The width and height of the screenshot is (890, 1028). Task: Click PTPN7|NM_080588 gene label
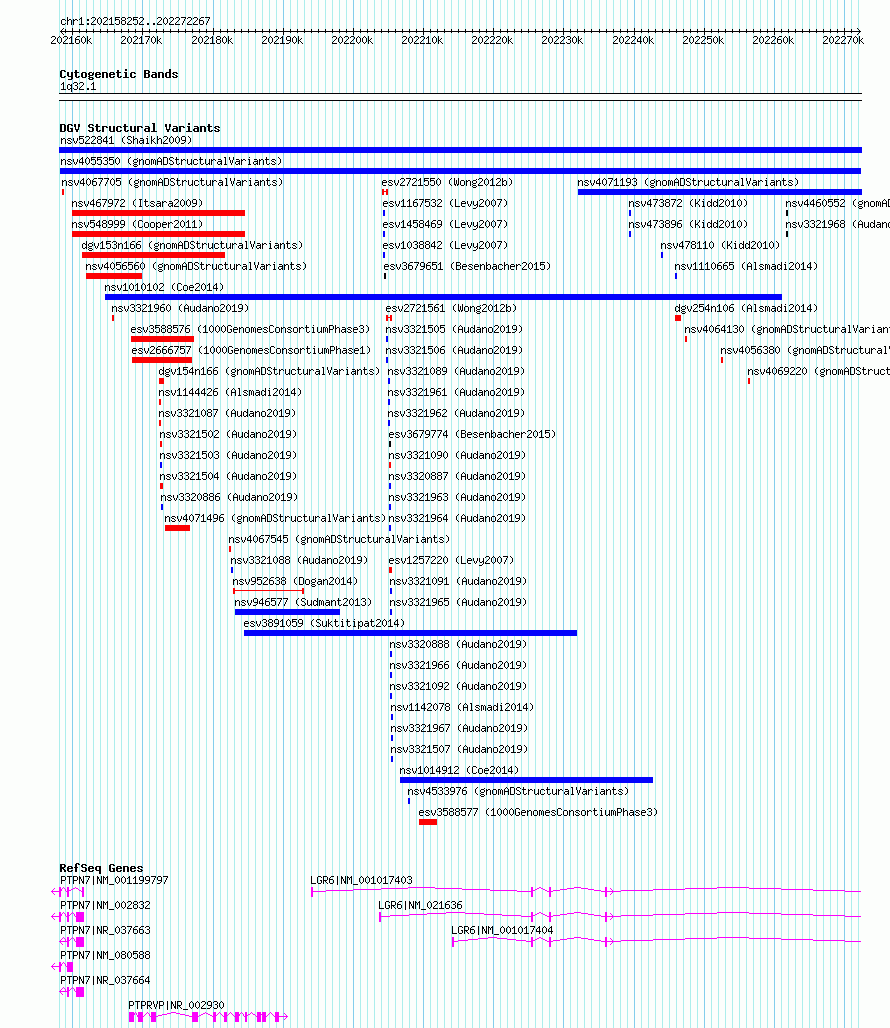[106, 955]
